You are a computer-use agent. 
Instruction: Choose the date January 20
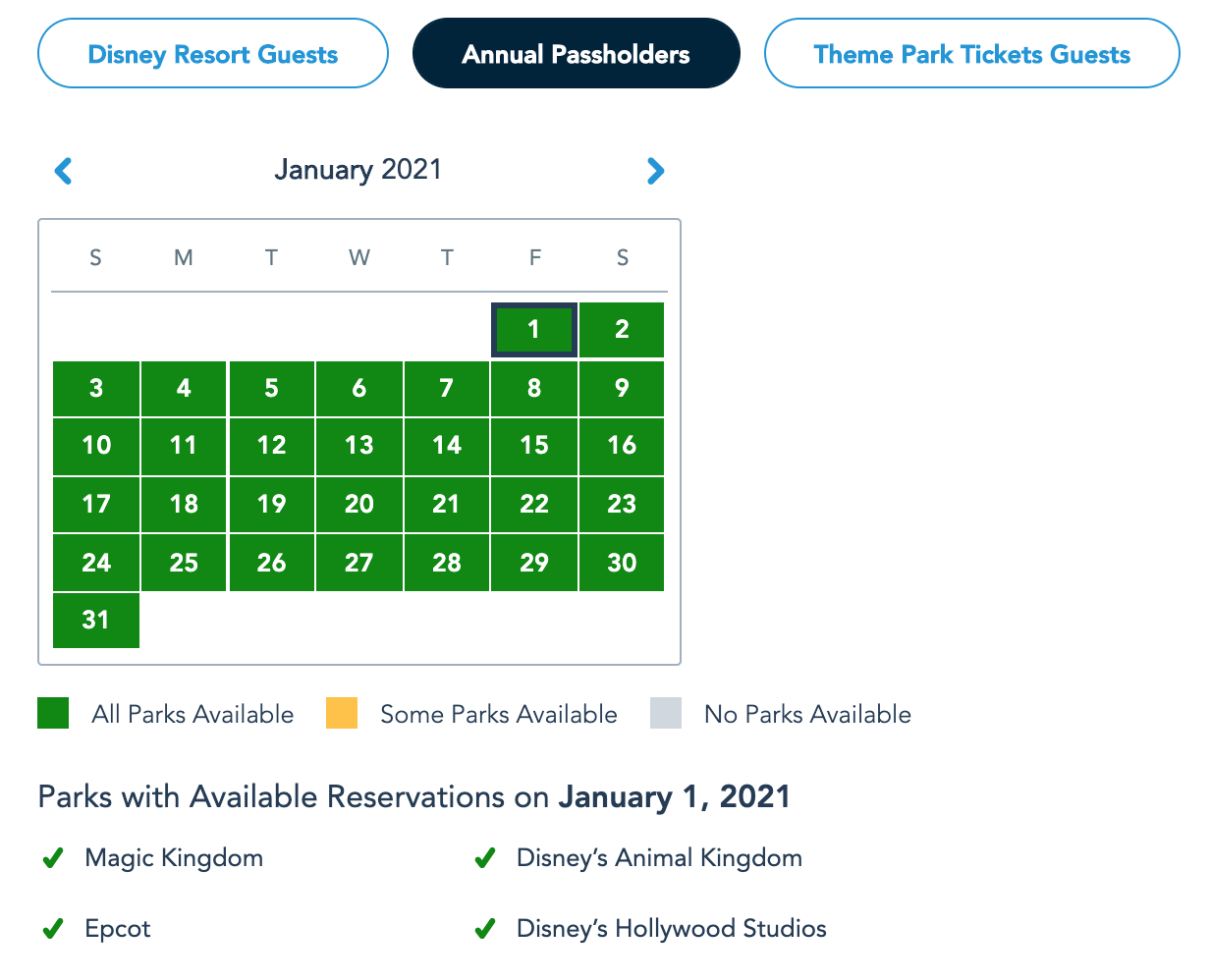point(358,505)
